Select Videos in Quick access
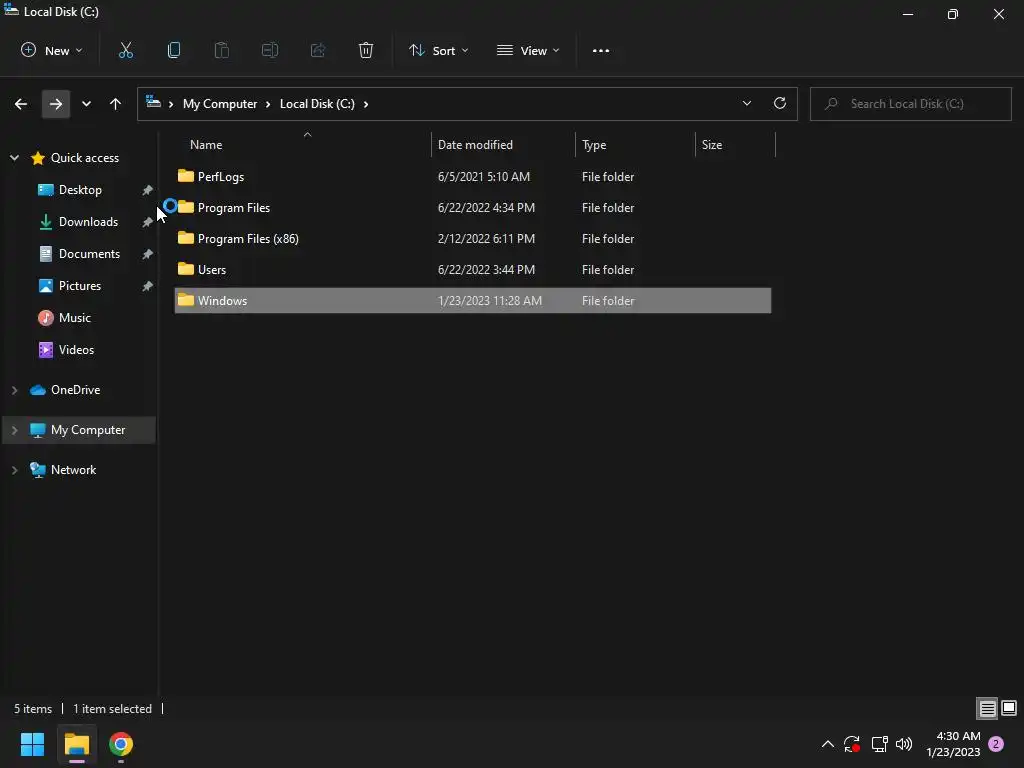Screen dimensions: 1024x768 (x=76, y=349)
